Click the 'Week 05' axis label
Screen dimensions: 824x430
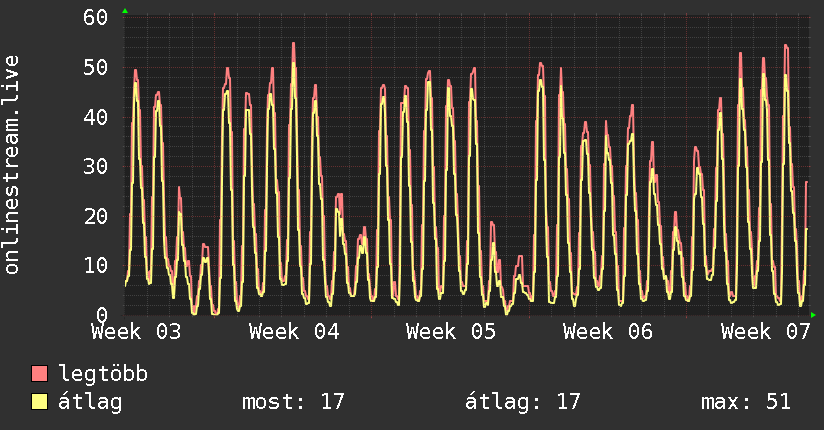[x=451, y=332]
